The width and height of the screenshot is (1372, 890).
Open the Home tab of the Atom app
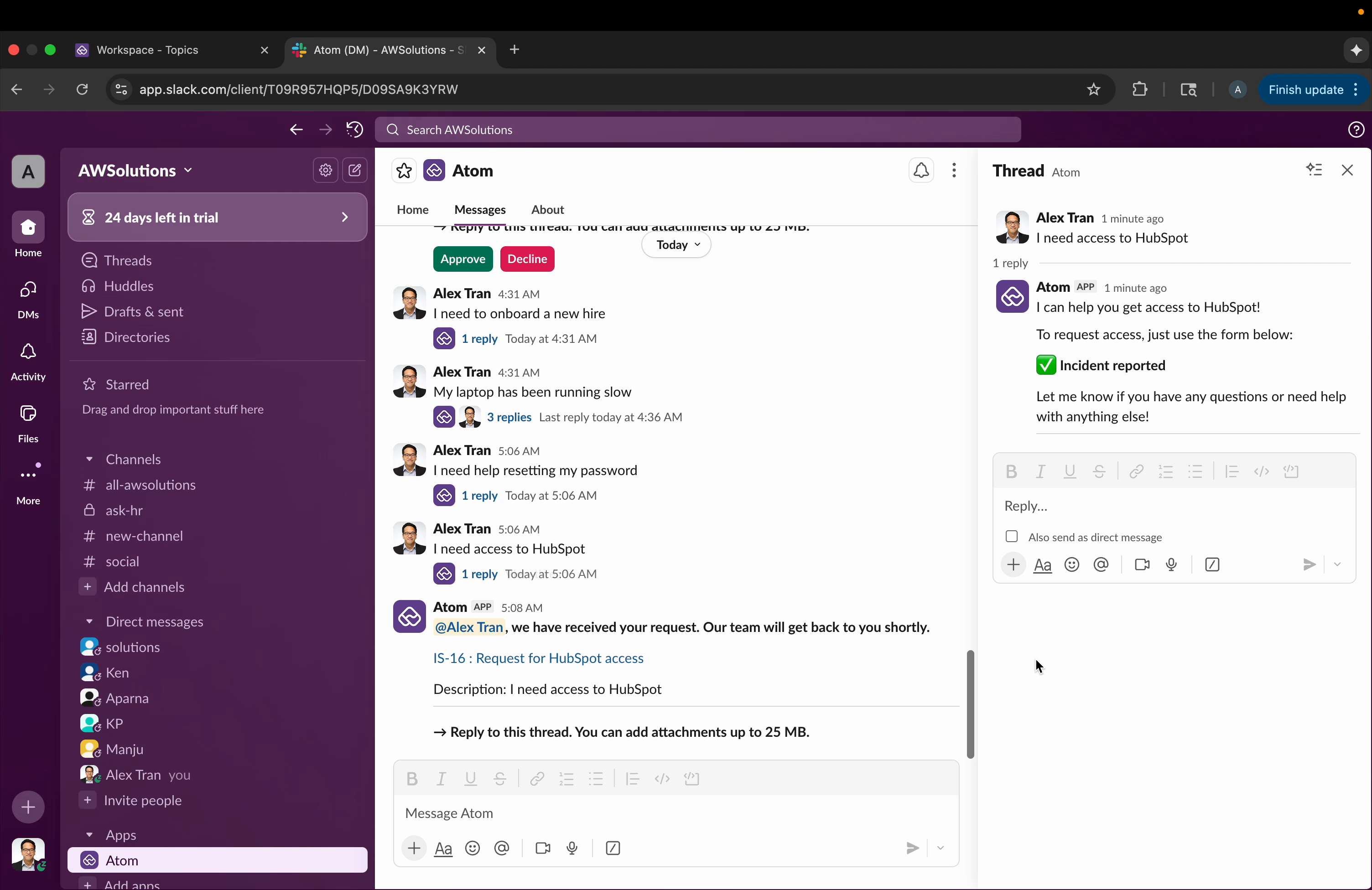point(412,210)
